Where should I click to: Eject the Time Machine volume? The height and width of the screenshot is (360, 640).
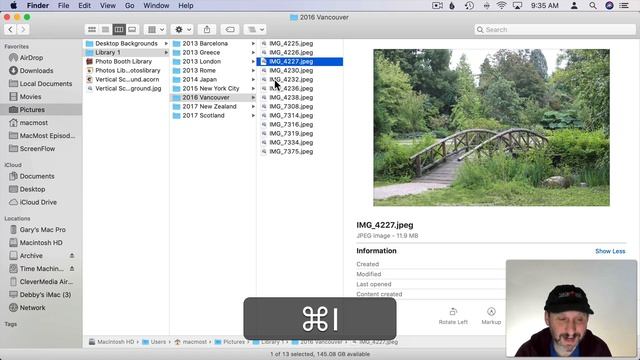point(72,269)
